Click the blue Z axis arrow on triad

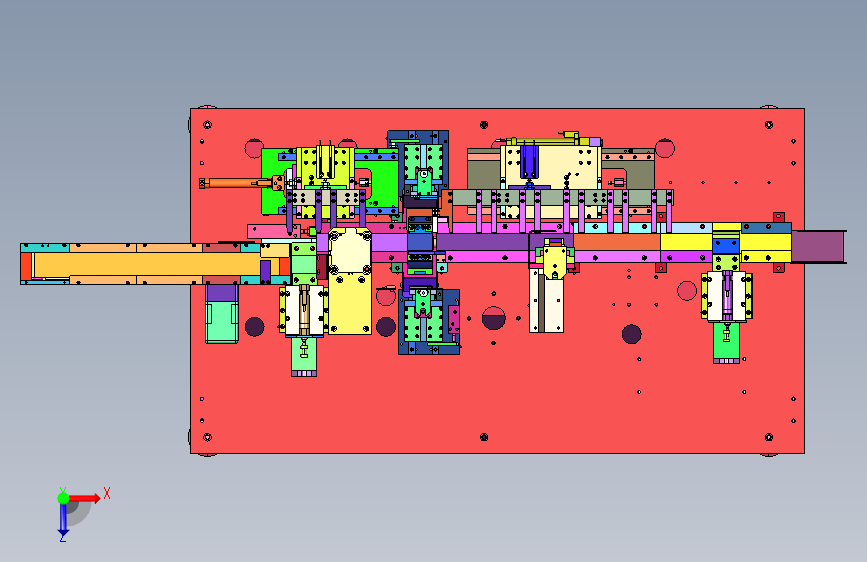tap(63, 520)
